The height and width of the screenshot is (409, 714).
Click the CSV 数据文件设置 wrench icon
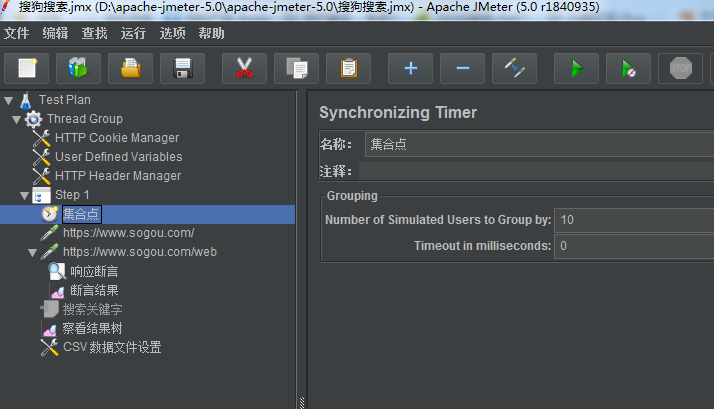pos(49,348)
